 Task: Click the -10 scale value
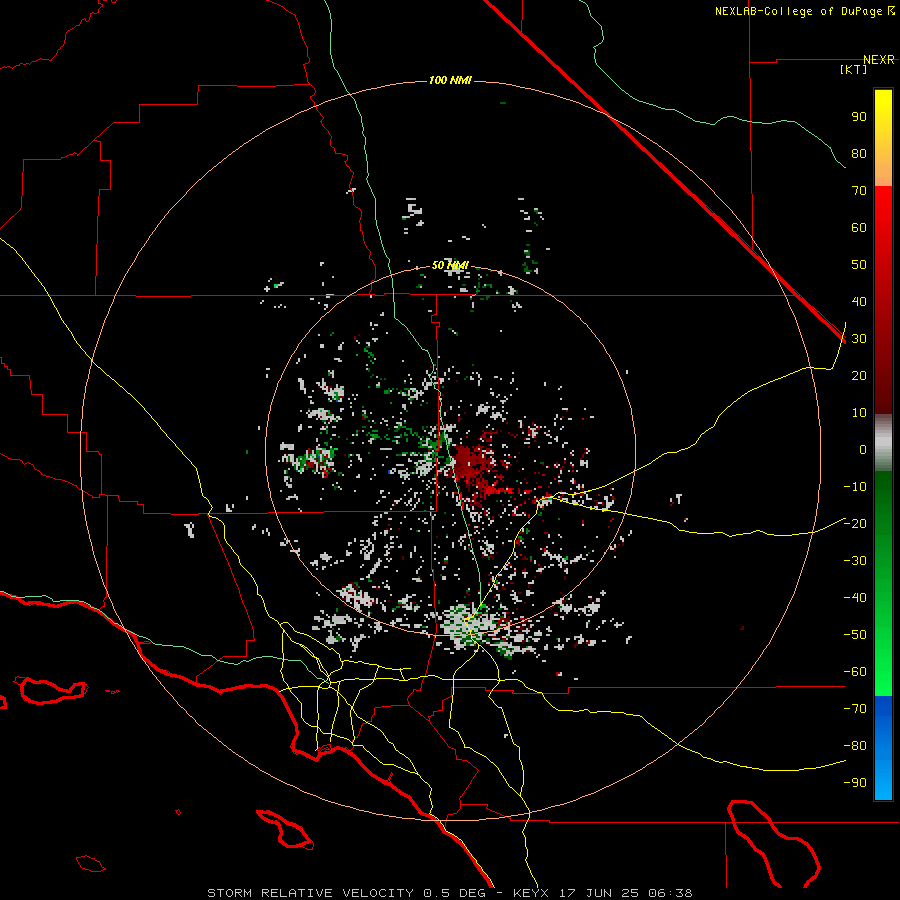click(855, 487)
